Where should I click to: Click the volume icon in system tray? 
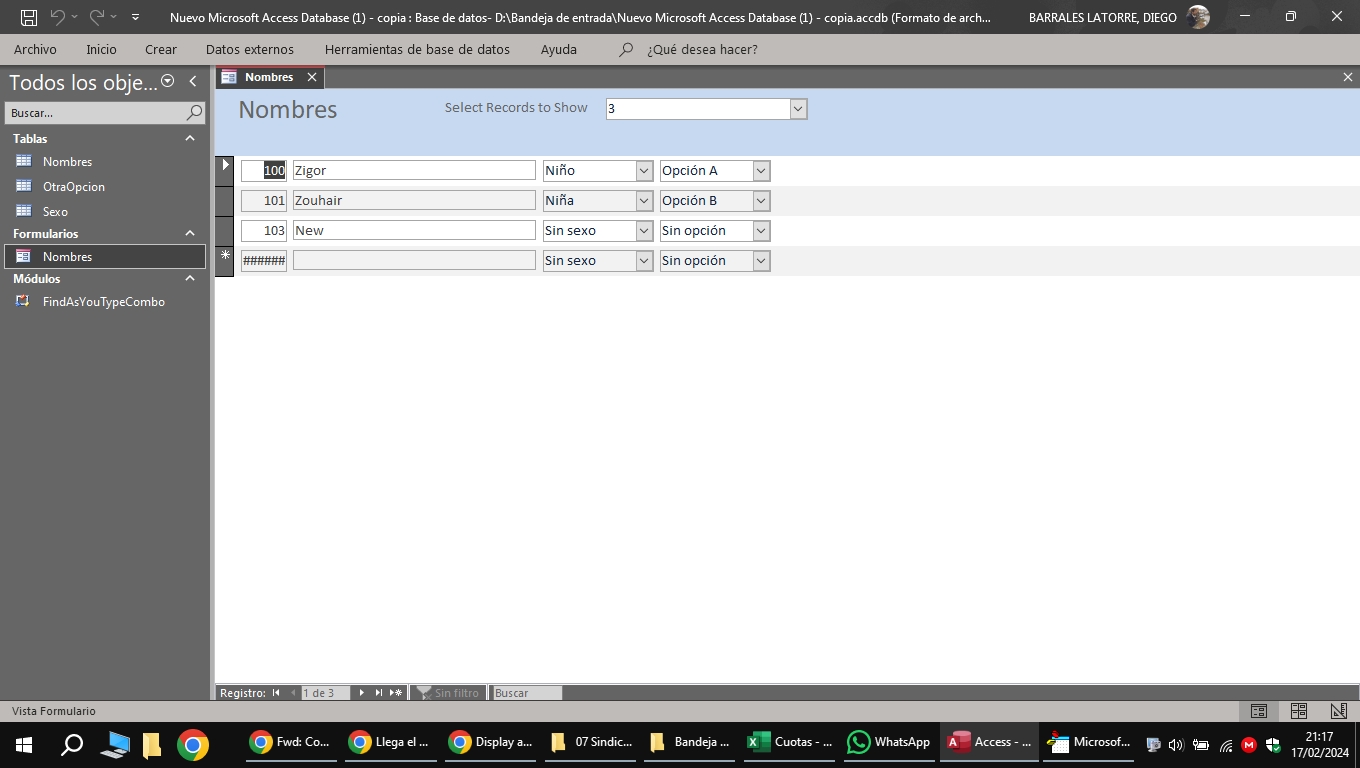[1177, 745]
